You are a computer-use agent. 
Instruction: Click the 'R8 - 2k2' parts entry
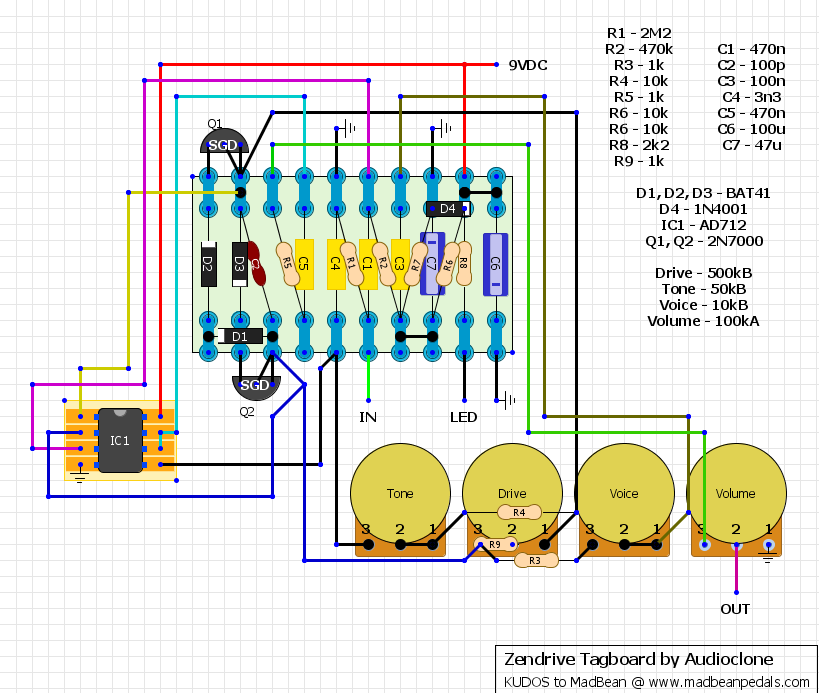(x=639, y=145)
